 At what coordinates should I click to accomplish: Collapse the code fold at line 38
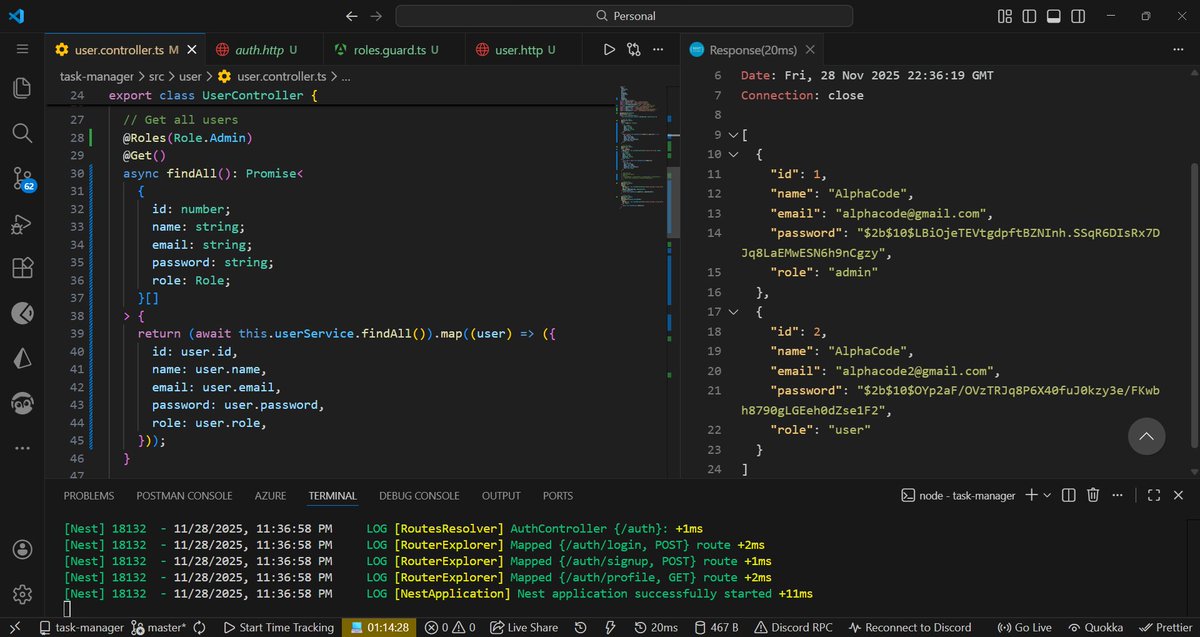click(125, 315)
